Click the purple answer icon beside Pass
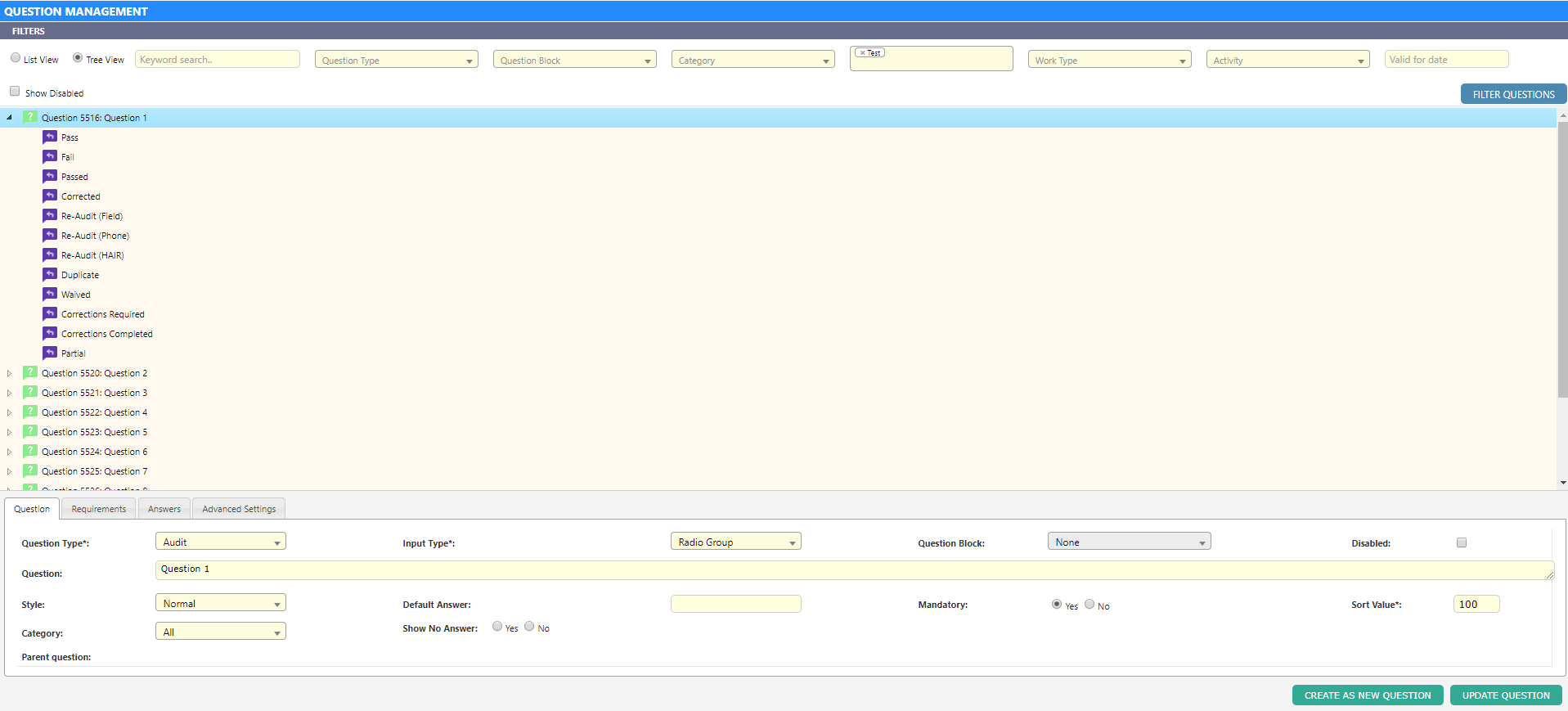 (50, 137)
